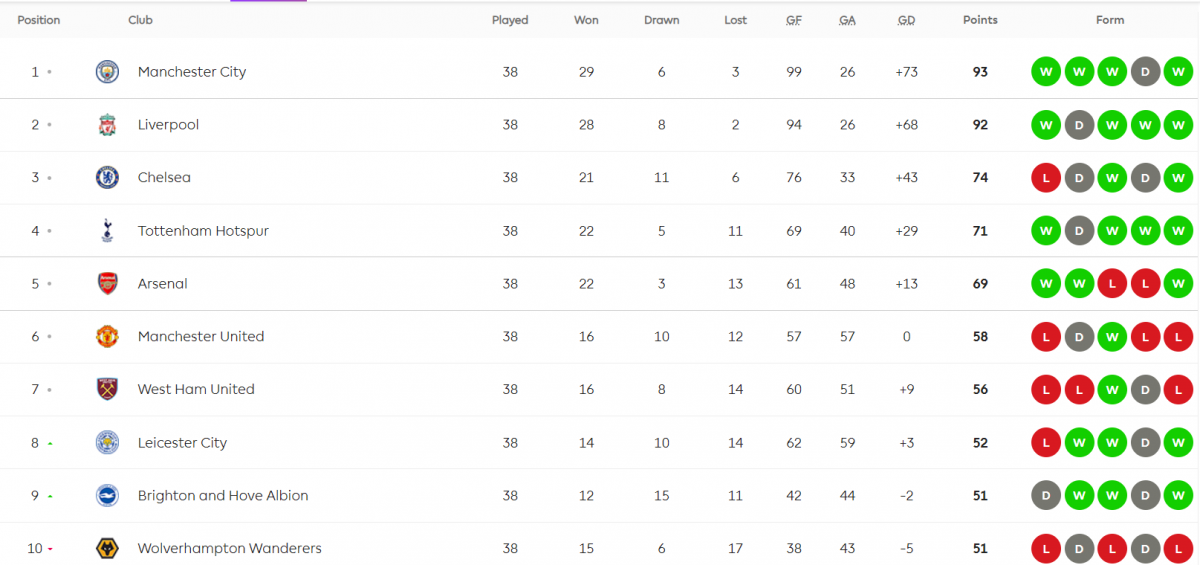Click the Brighton and Hove Albion crest
Image resolution: width=1200 pixels, height=565 pixels.
[107, 496]
